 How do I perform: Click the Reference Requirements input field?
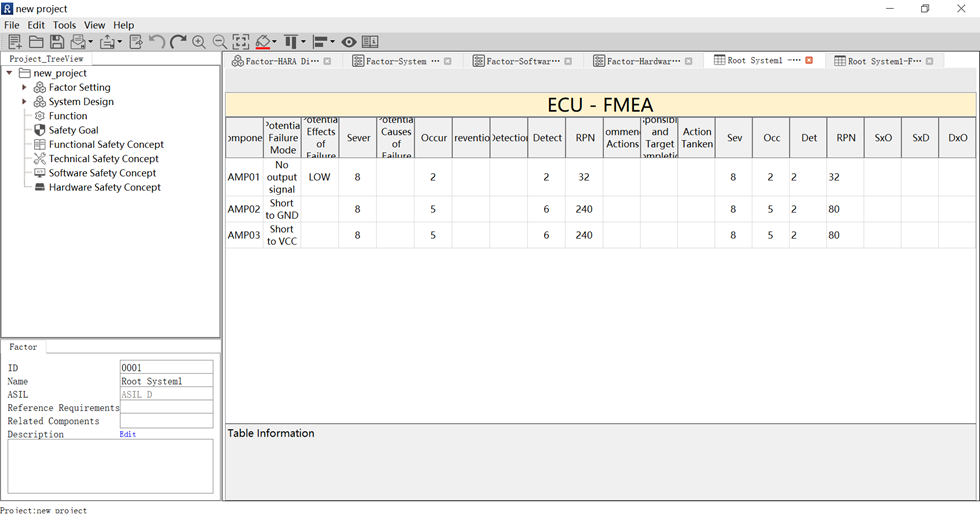pos(166,407)
